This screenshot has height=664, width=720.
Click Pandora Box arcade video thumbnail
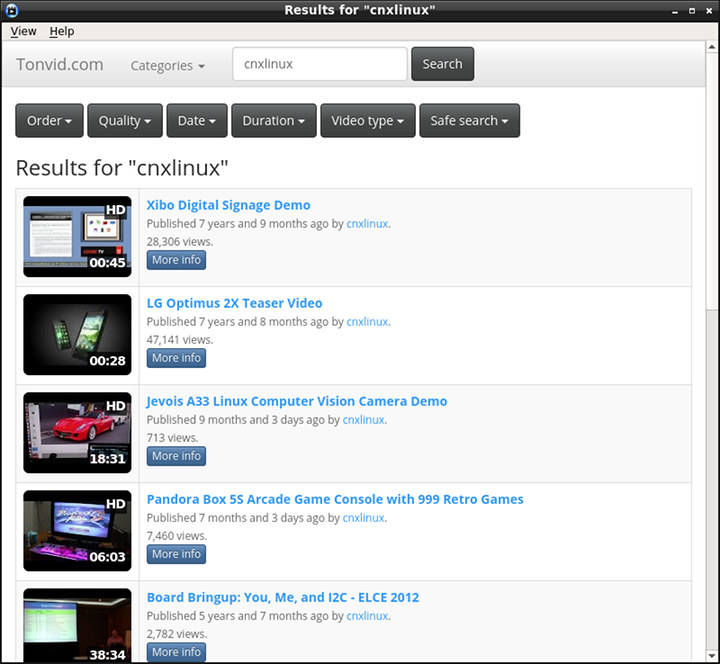point(77,531)
